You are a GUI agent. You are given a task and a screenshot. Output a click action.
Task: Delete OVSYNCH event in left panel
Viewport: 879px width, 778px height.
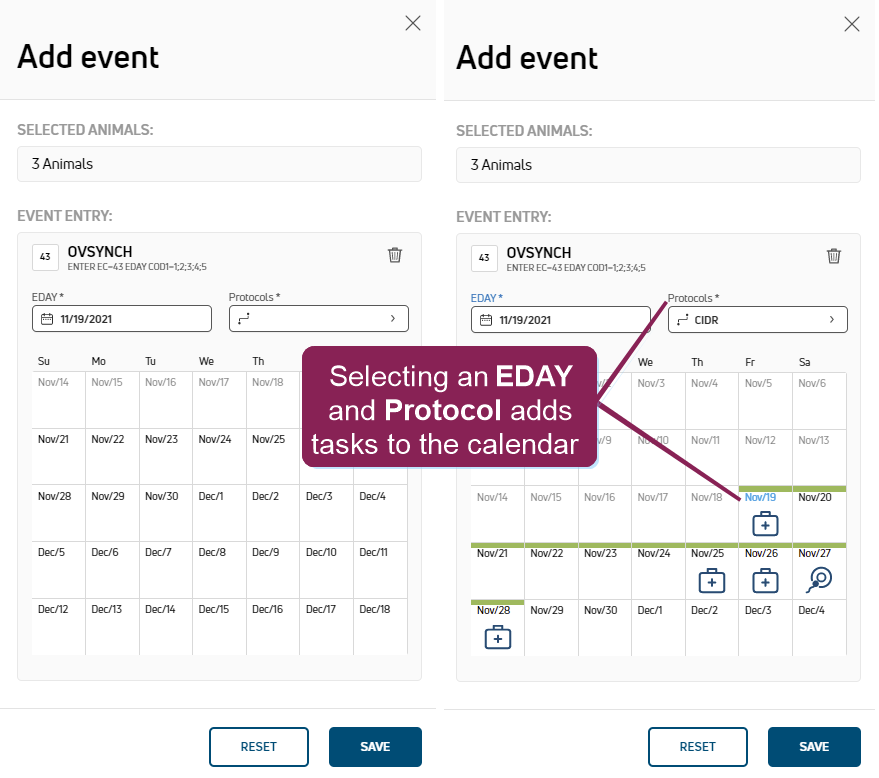pyautogui.click(x=395, y=255)
